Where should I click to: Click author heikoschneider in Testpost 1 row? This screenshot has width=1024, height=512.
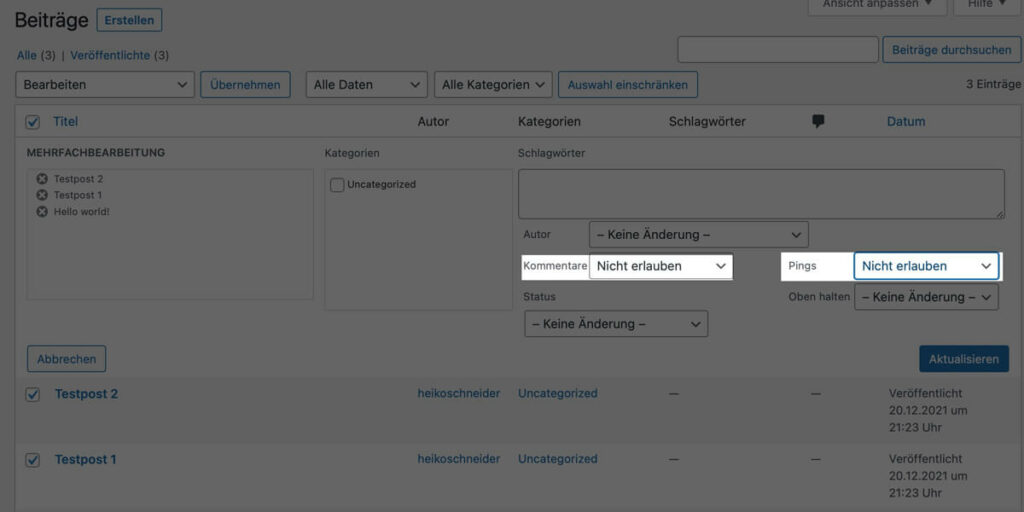[459, 458]
